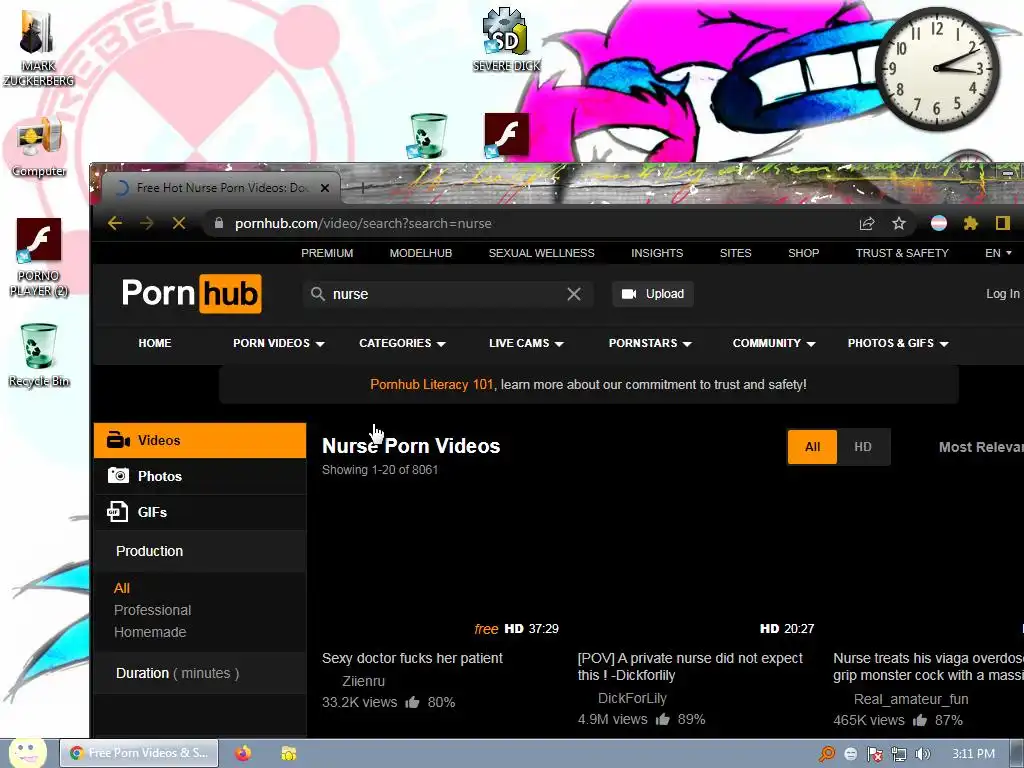The image size is (1024, 768).
Task: Click the site search input field
Action: (447, 294)
